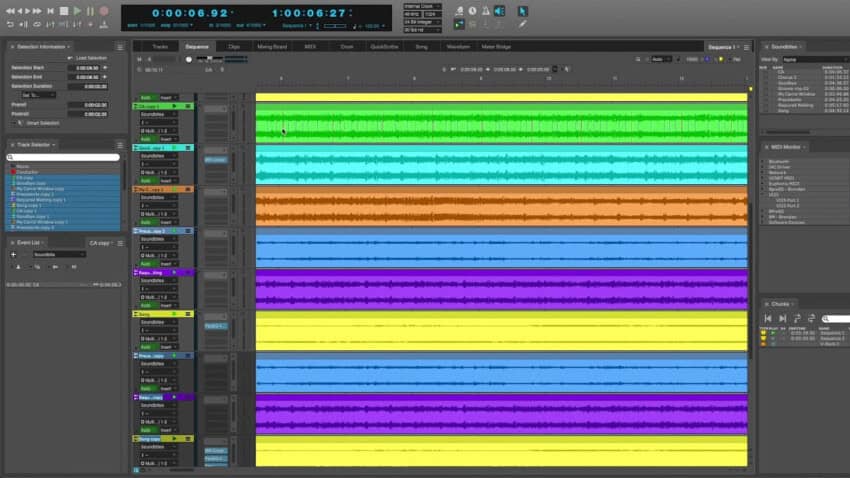Click the Track Selector search field

(64, 157)
